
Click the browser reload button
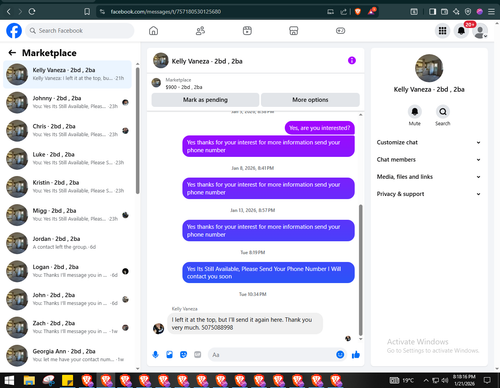pyautogui.click(x=32, y=12)
